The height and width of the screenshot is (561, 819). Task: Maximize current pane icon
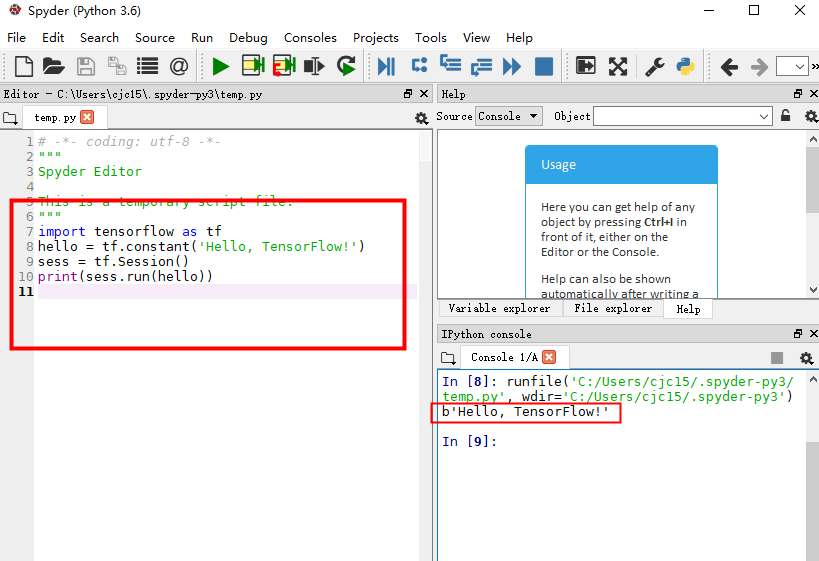click(586, 66)
